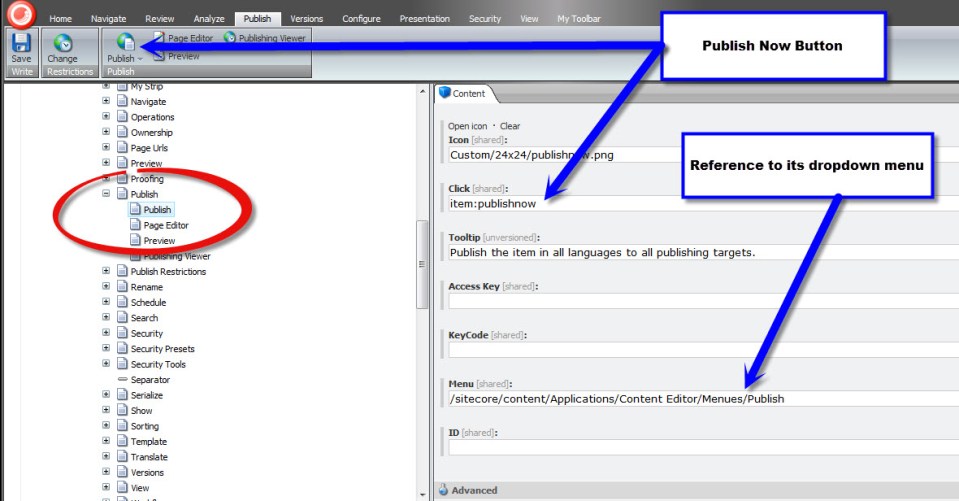Click Preview in the ribbon
The image size is (959, 501).
coord(183,56)
